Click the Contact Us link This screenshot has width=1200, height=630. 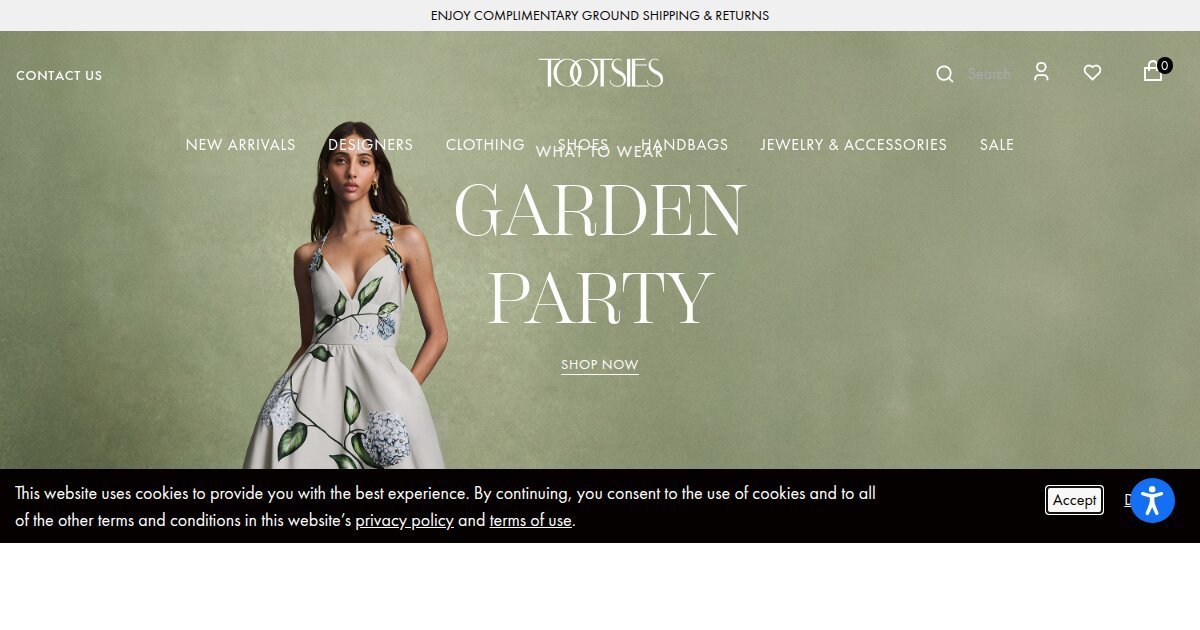(59, 75)
